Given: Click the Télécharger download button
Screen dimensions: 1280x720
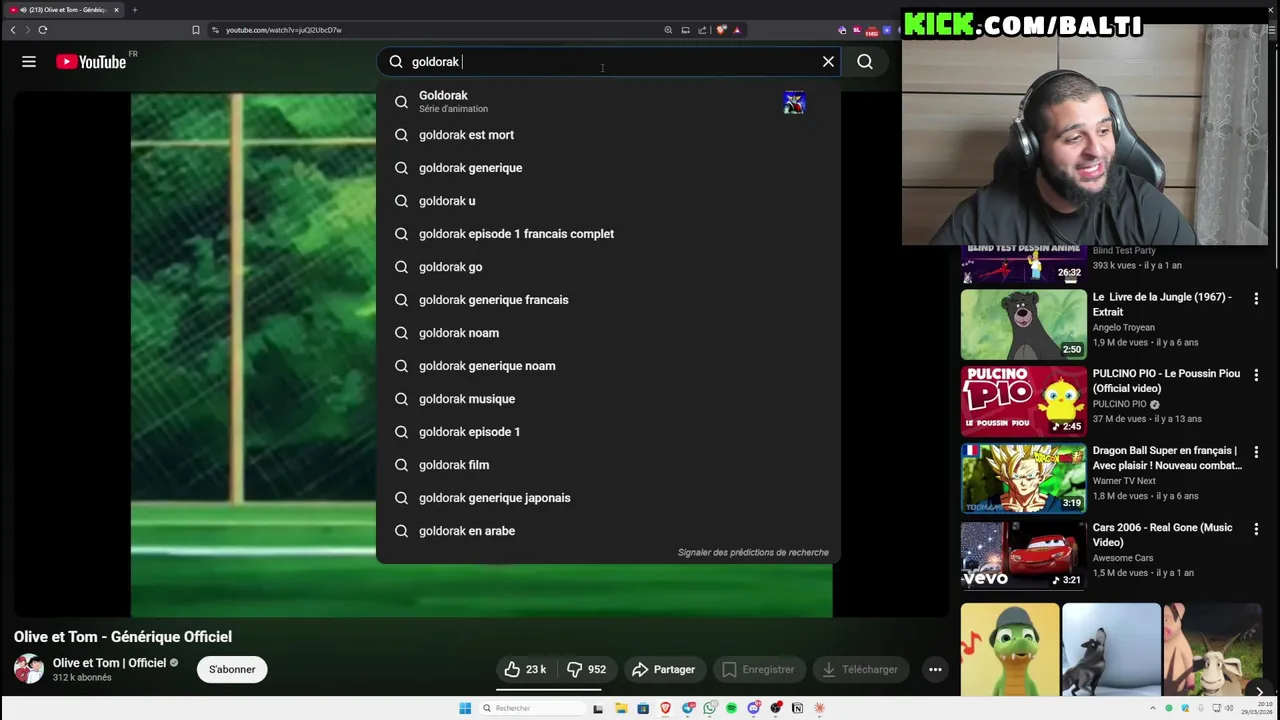Looking at the screenshot, I should 860,669.
